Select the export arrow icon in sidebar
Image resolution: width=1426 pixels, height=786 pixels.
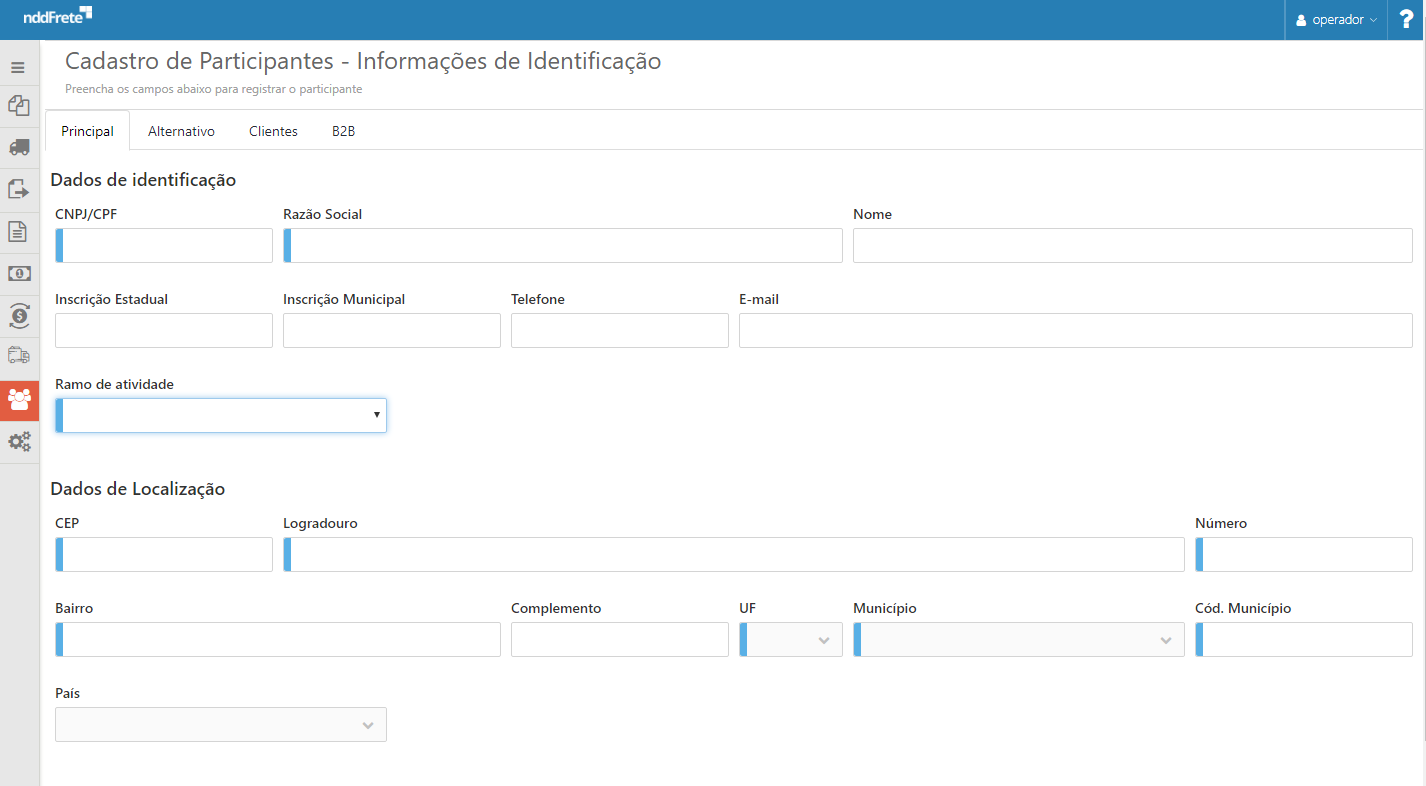18,189
